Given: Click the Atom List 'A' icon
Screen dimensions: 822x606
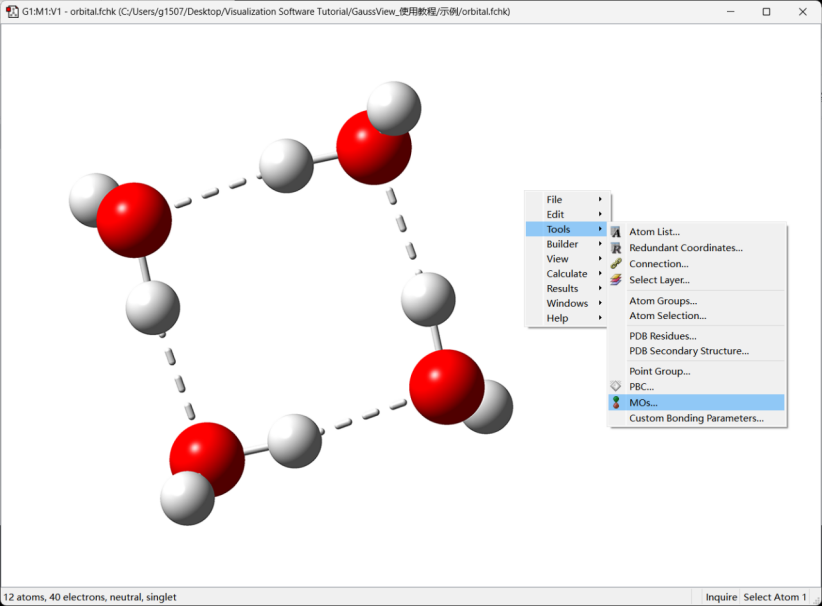Looking at the screenshot, I should coord(616,232).
